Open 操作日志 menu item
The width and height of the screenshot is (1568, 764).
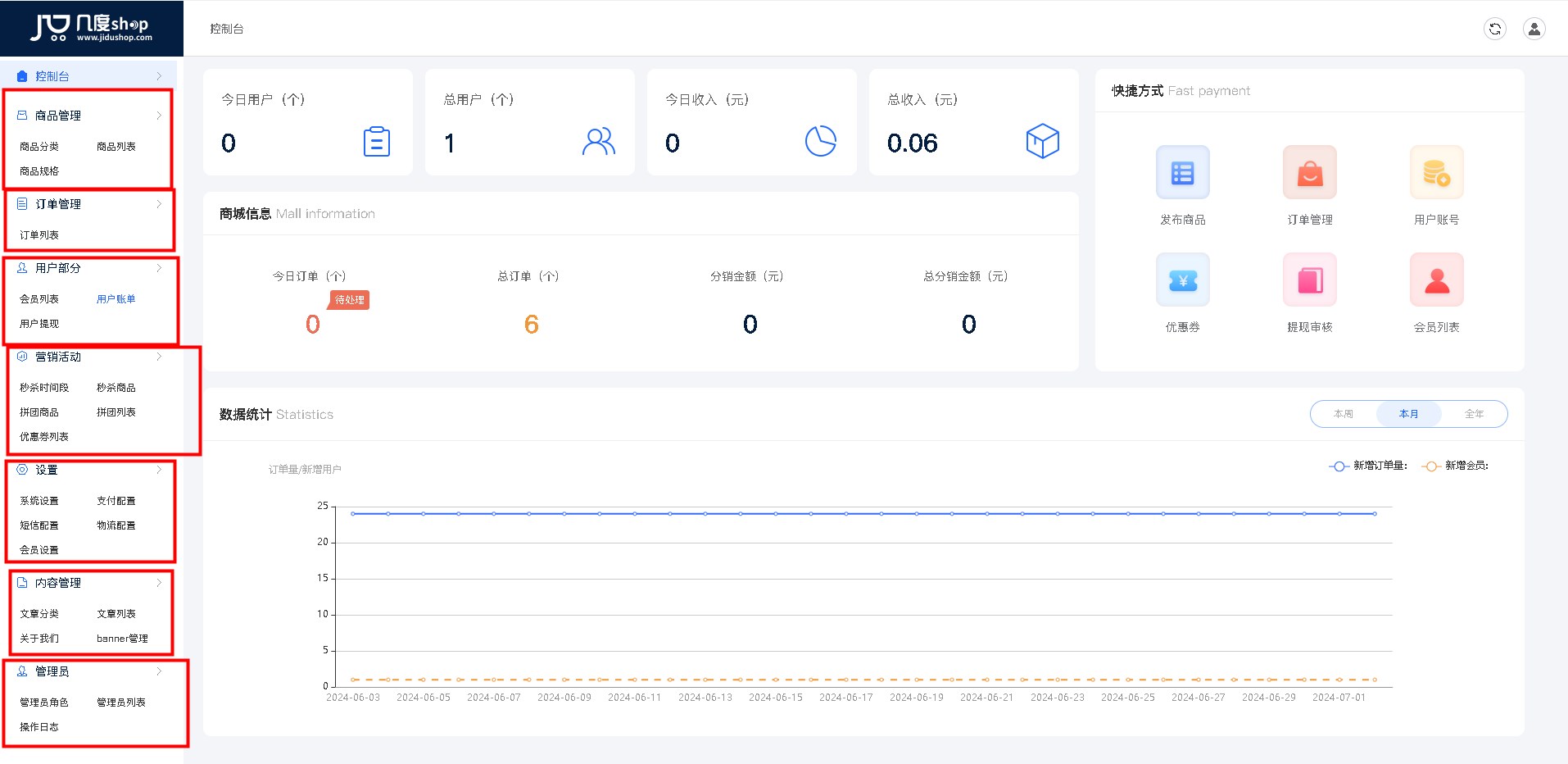pyautogui.click(x=39, y=727)
